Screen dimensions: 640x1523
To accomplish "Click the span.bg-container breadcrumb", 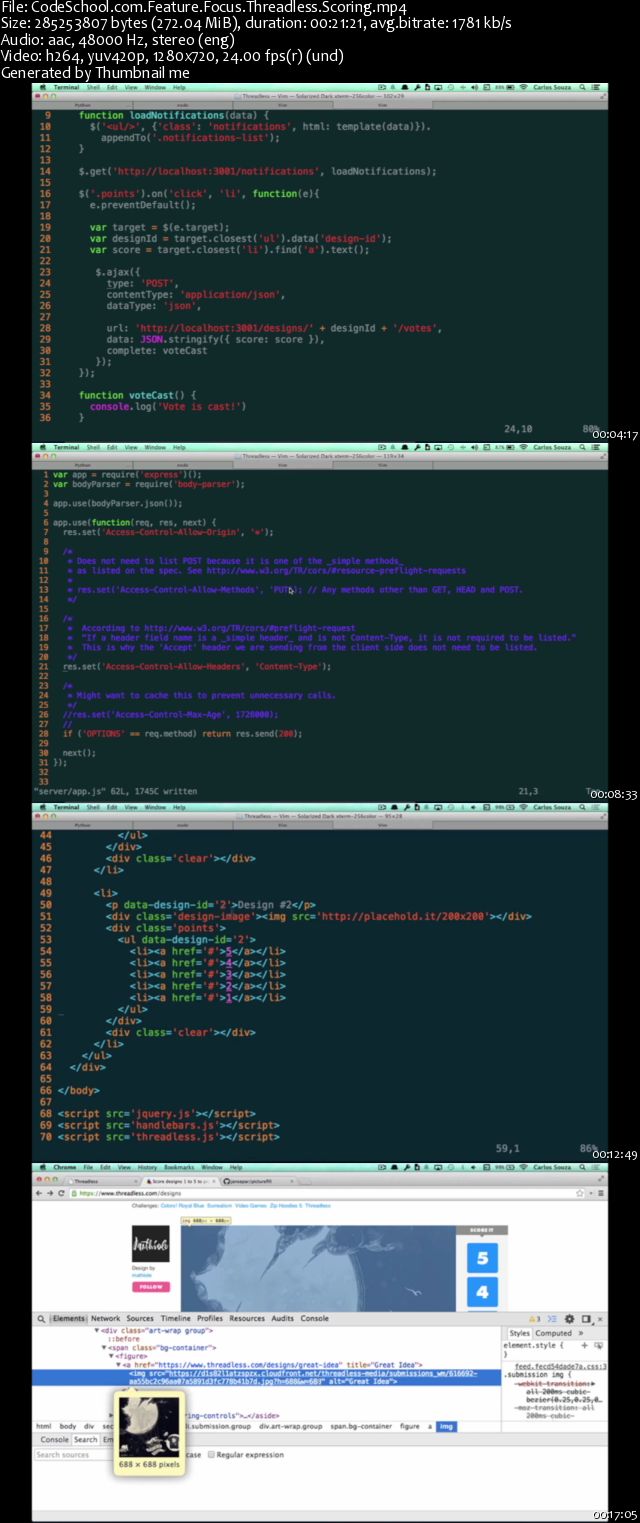I will tap(361, 1425).
